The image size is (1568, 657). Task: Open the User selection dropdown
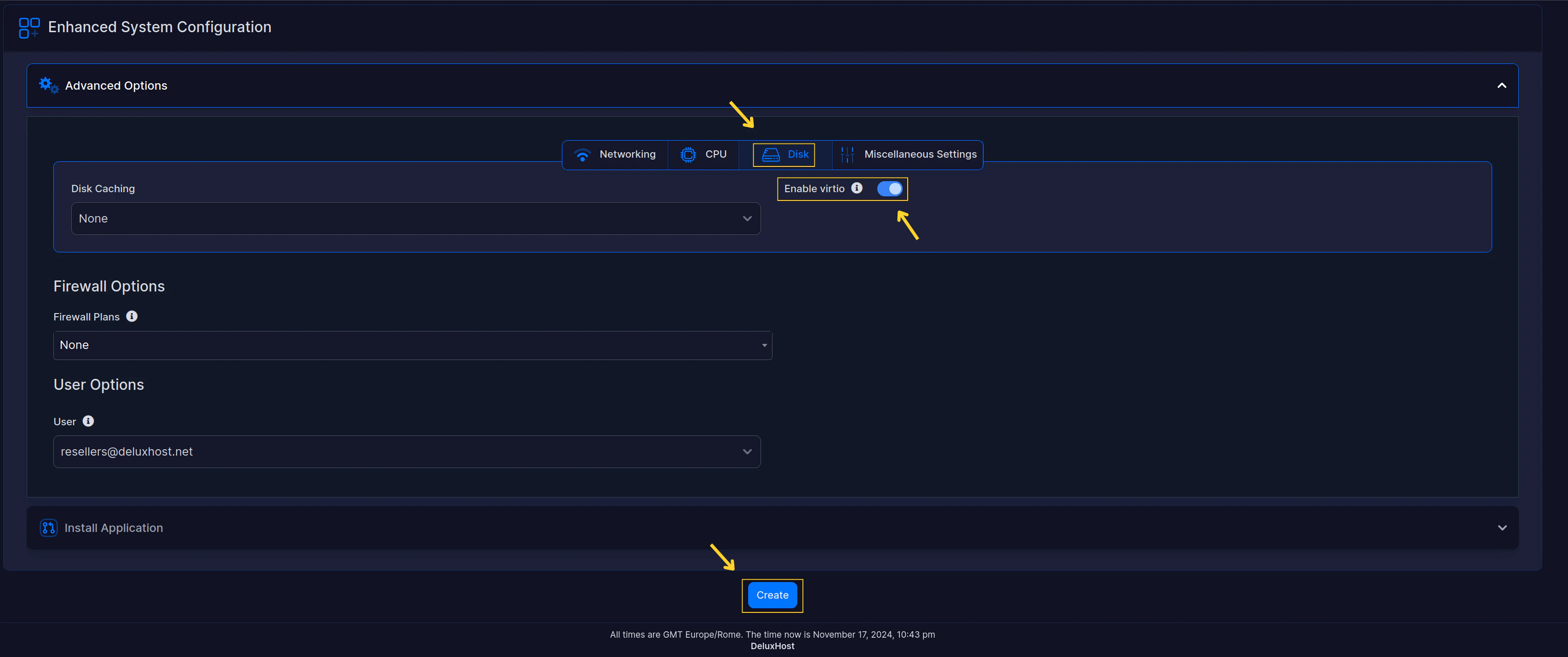[406, 451]
